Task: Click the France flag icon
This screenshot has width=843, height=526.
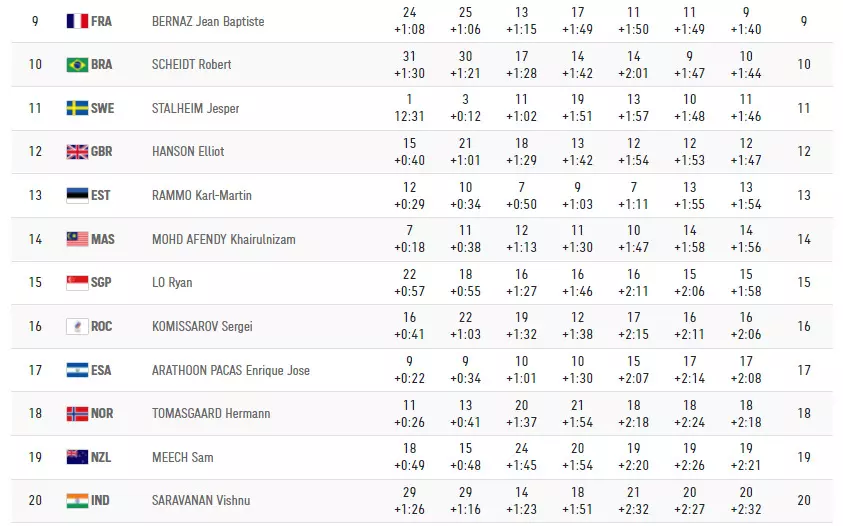Action: (77, 21)
